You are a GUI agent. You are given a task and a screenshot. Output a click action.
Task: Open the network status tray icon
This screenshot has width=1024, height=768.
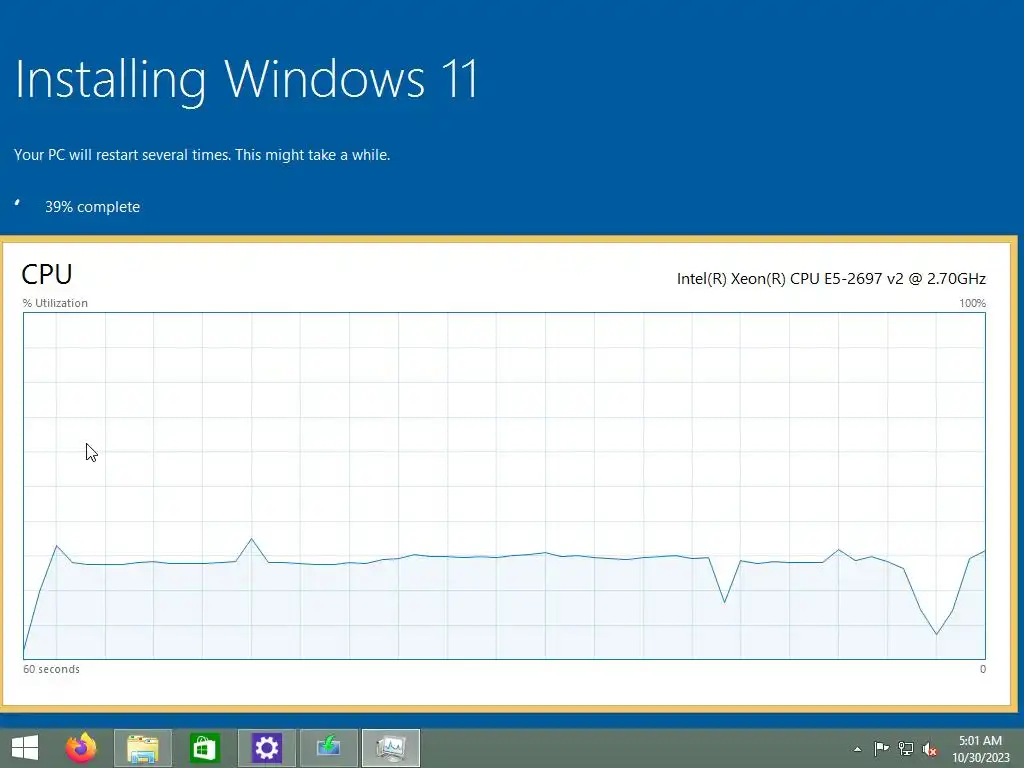click(x=906, y=748)
